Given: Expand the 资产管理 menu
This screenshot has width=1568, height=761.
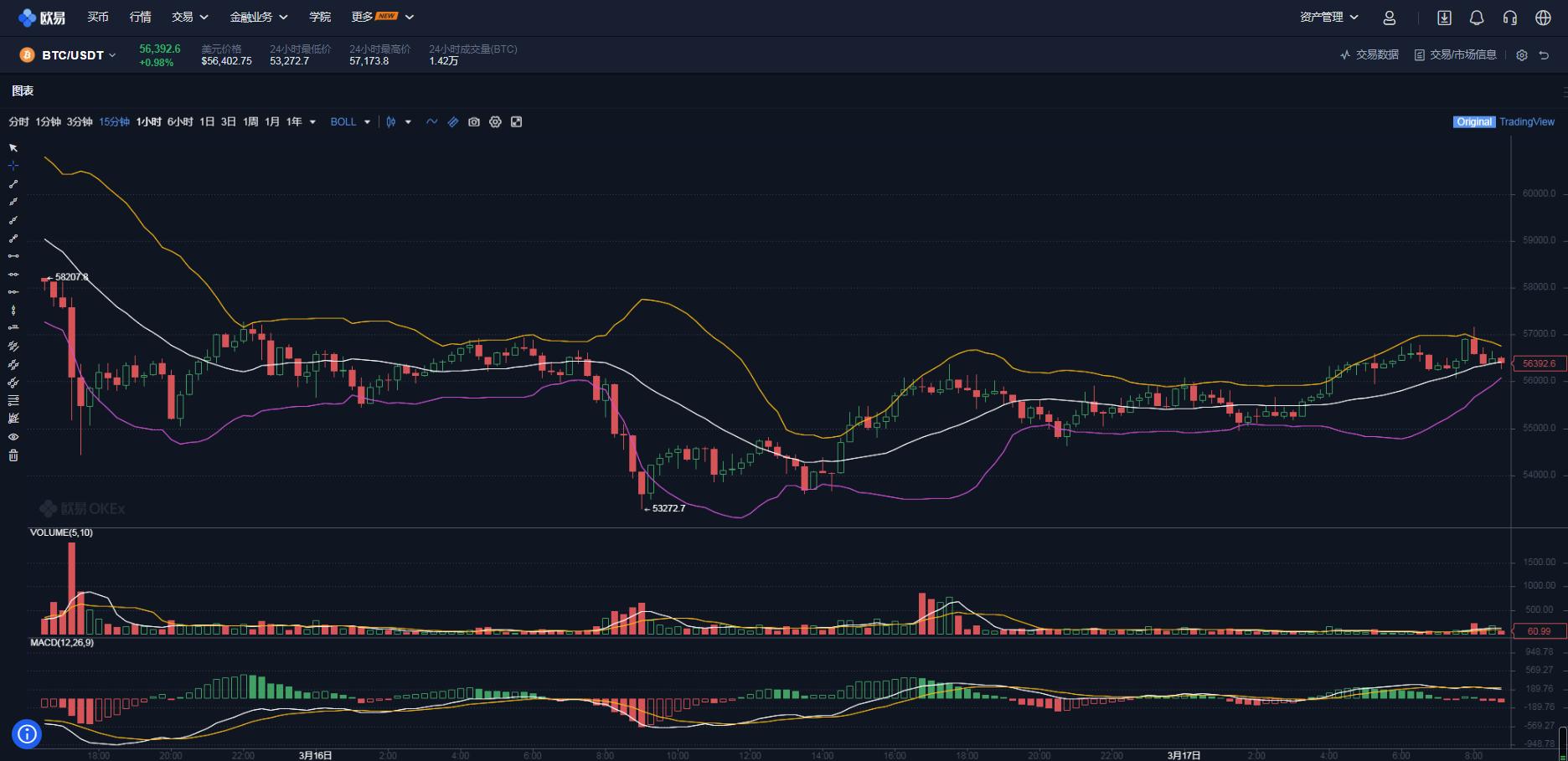Looking at the screenshot, I should 1328,17.
